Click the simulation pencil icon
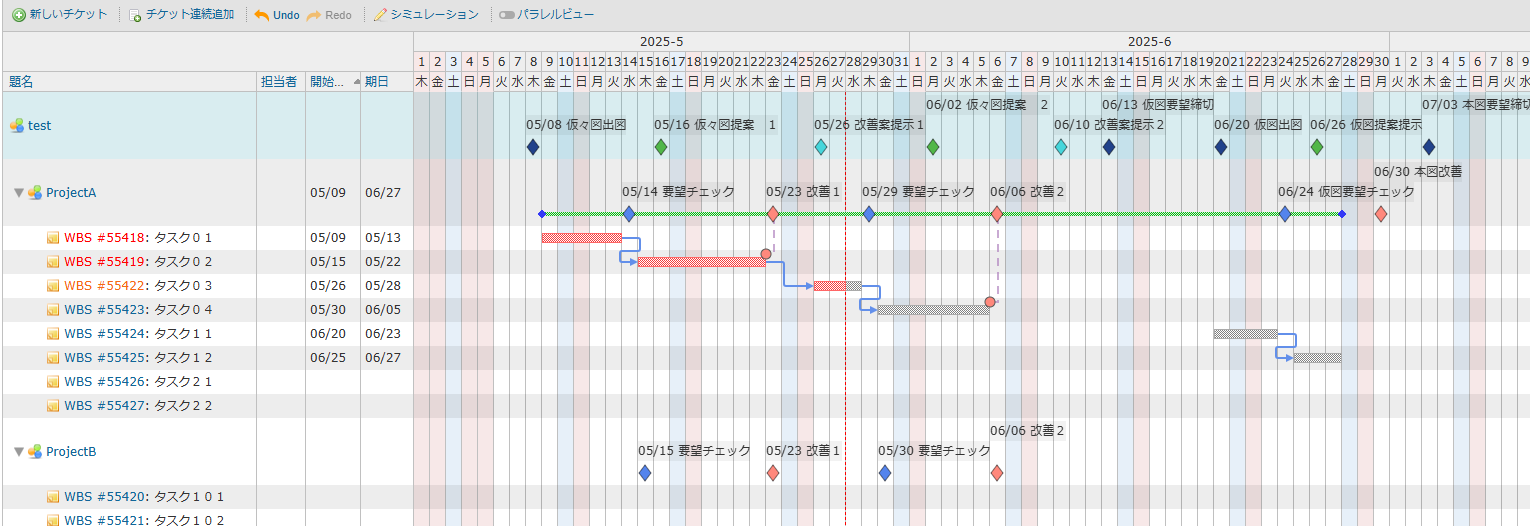The height and width of the screenshot is (526, 1530). coord(380,16)
